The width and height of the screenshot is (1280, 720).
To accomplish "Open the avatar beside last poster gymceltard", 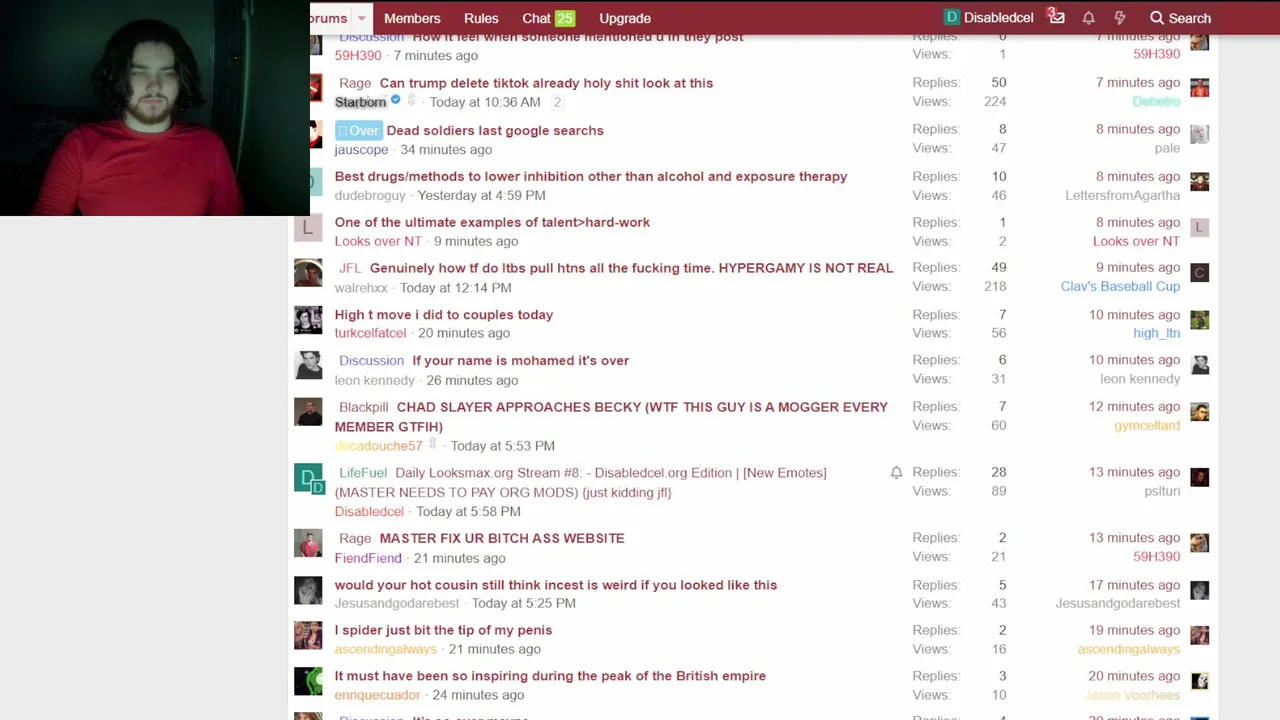I will 1200,411.
